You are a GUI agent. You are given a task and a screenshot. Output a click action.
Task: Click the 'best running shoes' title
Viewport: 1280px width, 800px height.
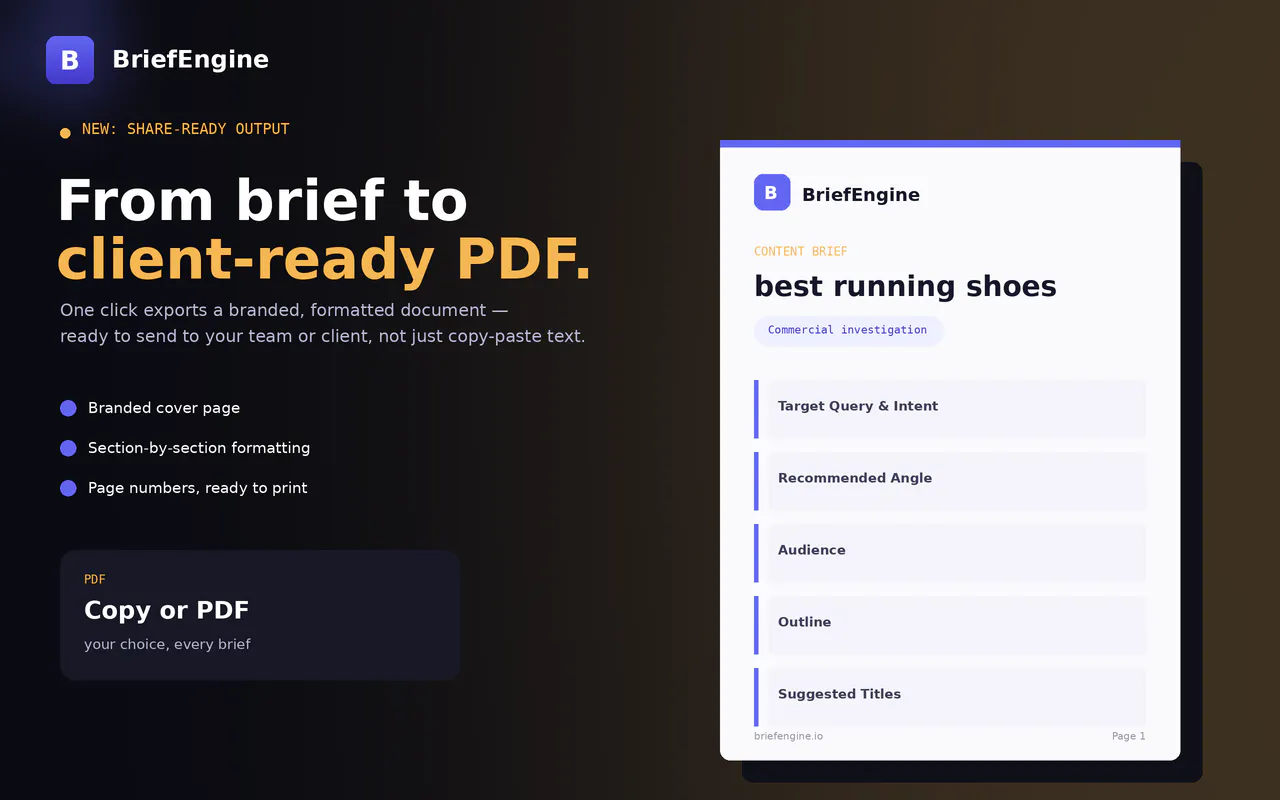(x=905, y=286)
